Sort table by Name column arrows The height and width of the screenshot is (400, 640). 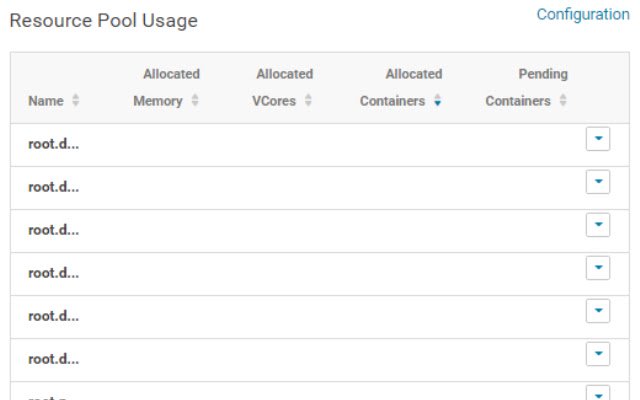[76, 100]
